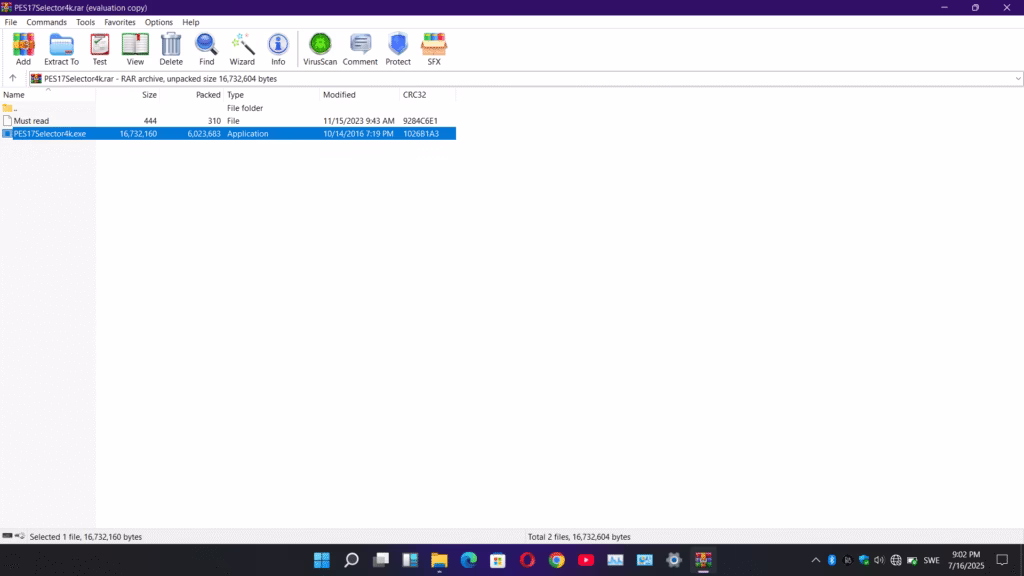Image resolution: width=1024 pixels, height=576 pixels.
Task: Open Microsoft Store on taskbar
Action: click(498, 560)
